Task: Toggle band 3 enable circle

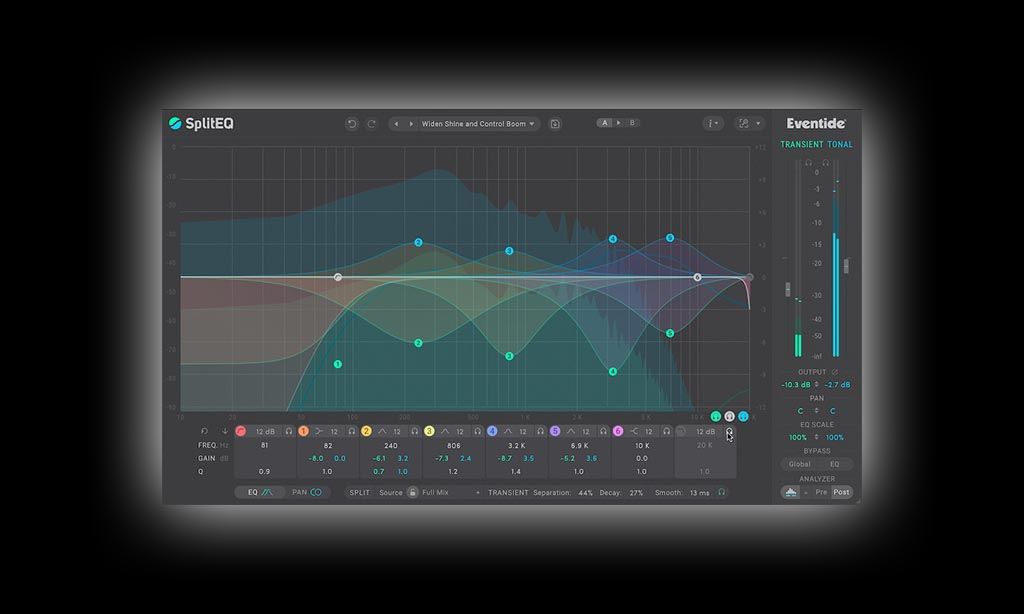Action: pyautogui.click(x=429, y=431)
